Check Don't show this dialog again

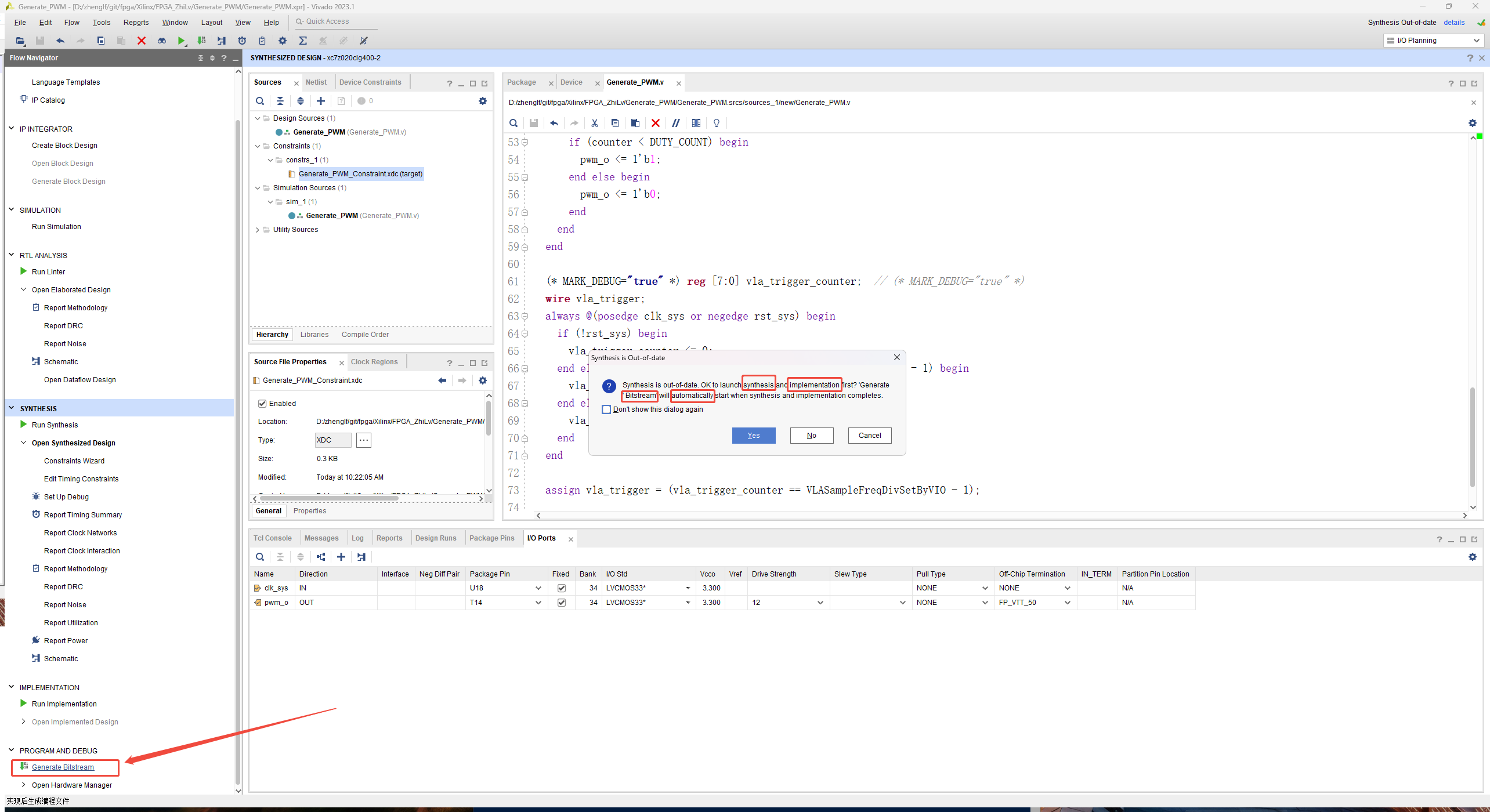(x=606, y=409)
